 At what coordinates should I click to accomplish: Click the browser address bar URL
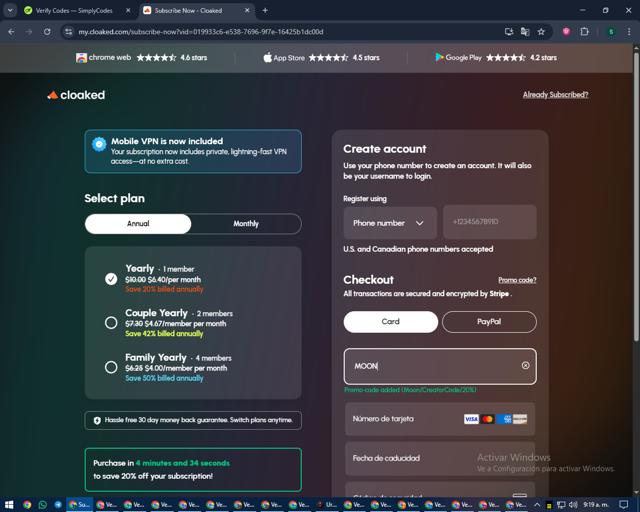[x=201, y=32]
